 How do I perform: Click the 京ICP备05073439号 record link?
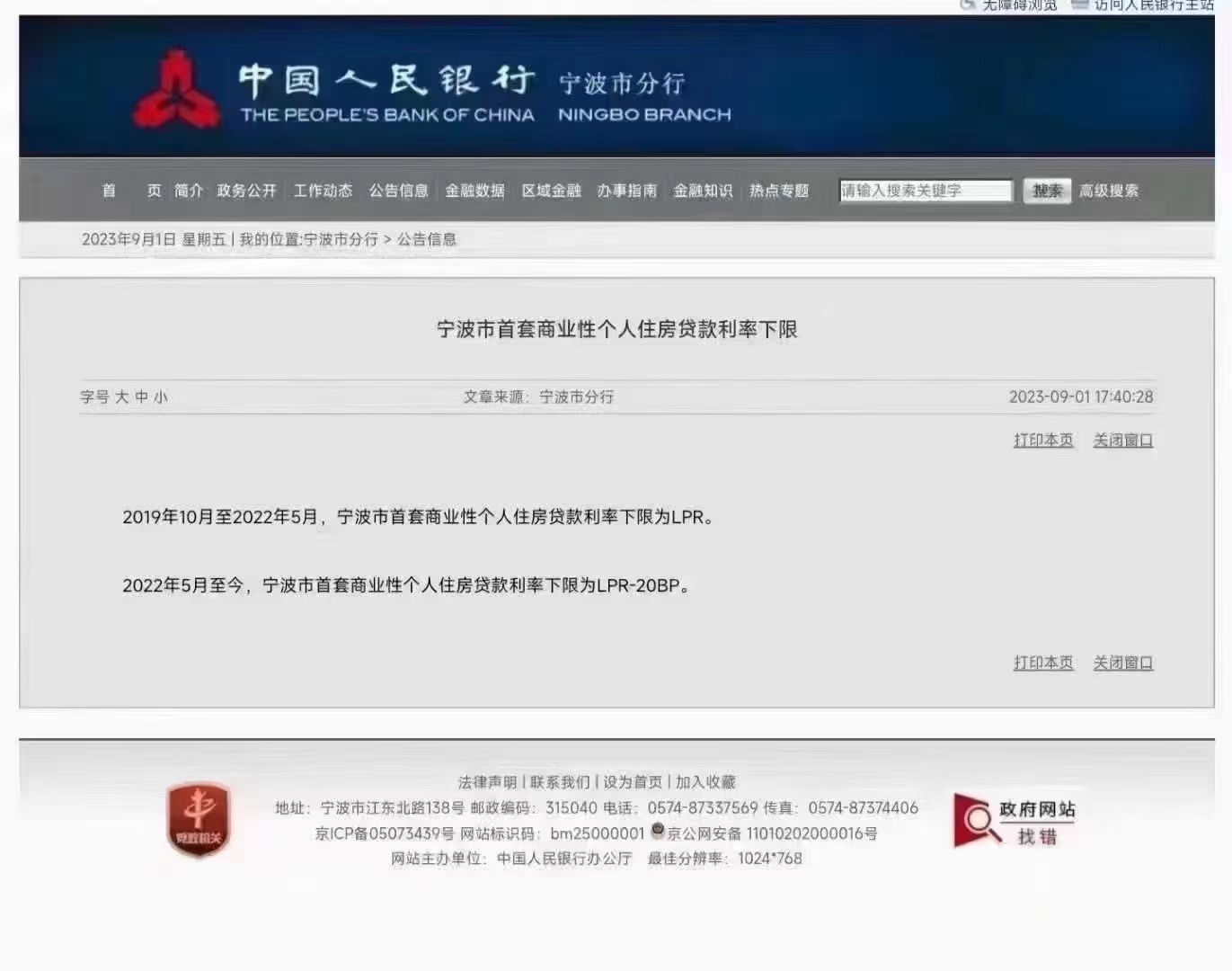(x=385, y=833)
